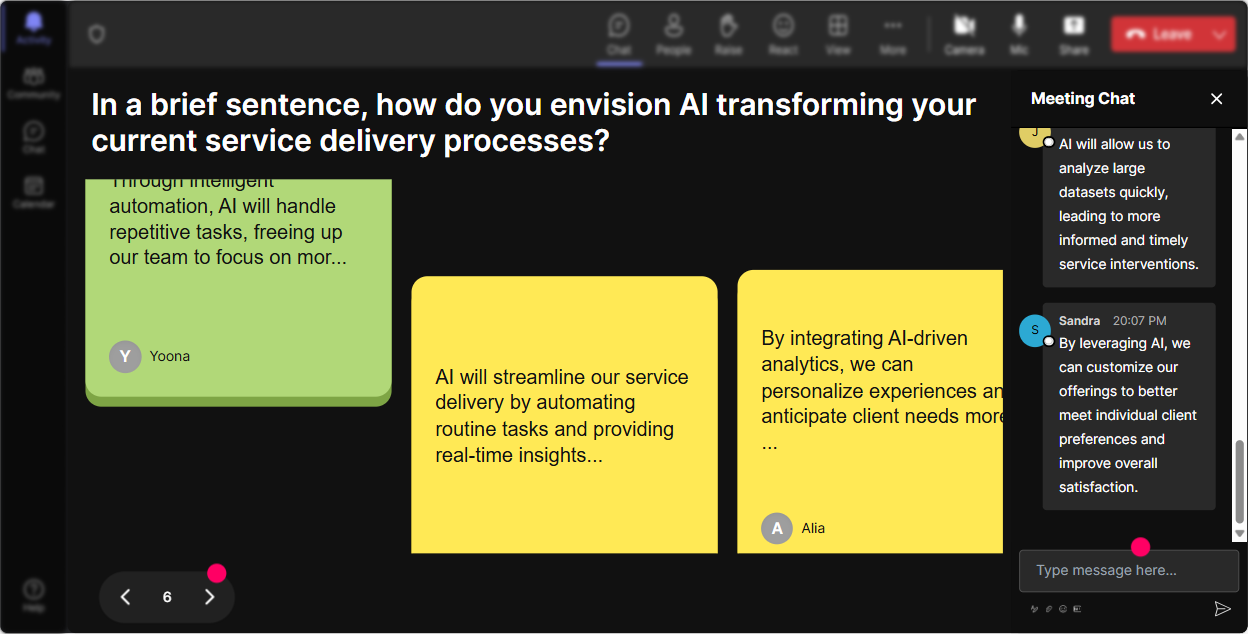
Task: Go to the next response page
Action: coord(209,597)
